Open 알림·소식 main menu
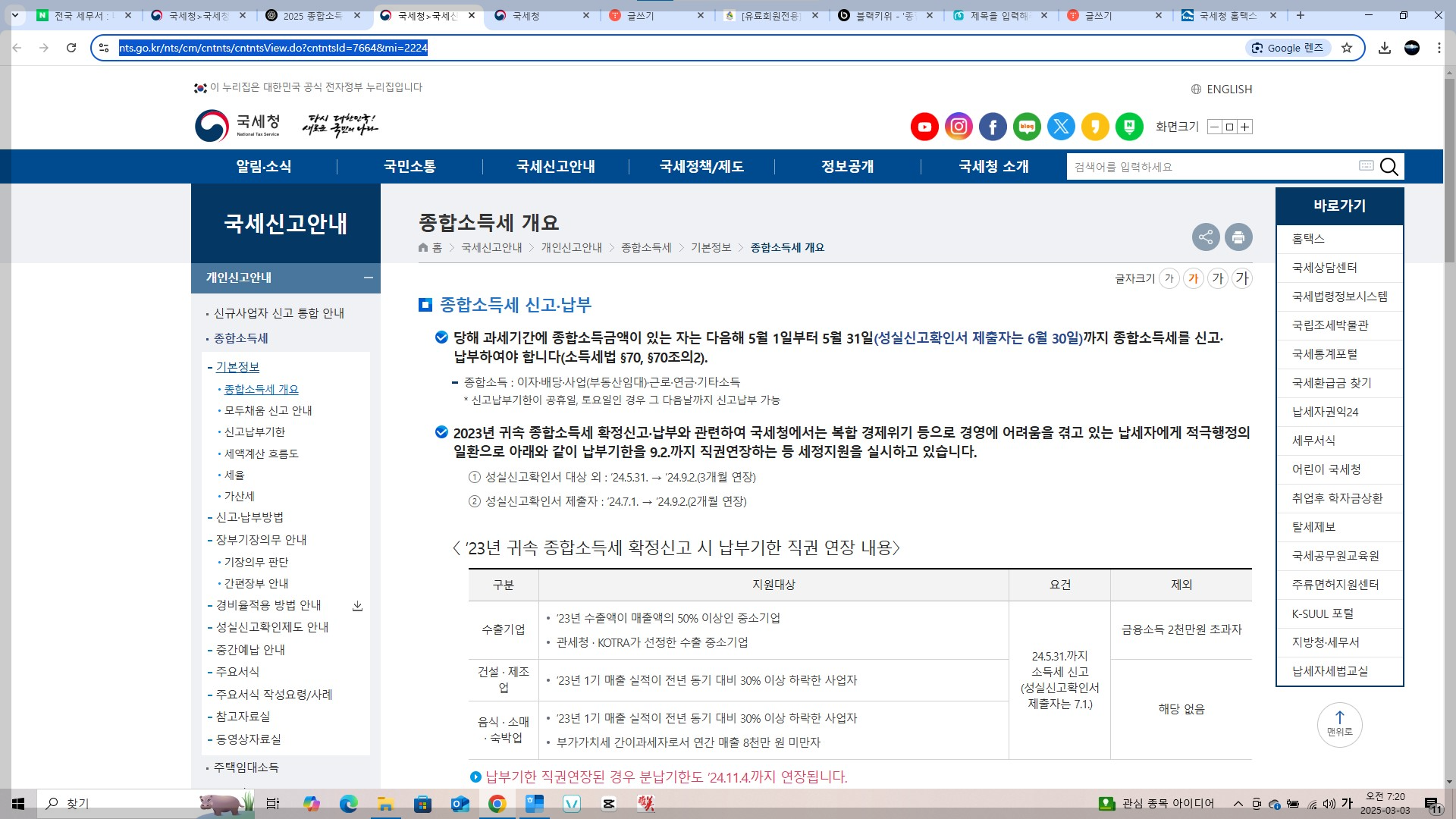This screenshot has width=1456, height=819. (x=264, y=166)
